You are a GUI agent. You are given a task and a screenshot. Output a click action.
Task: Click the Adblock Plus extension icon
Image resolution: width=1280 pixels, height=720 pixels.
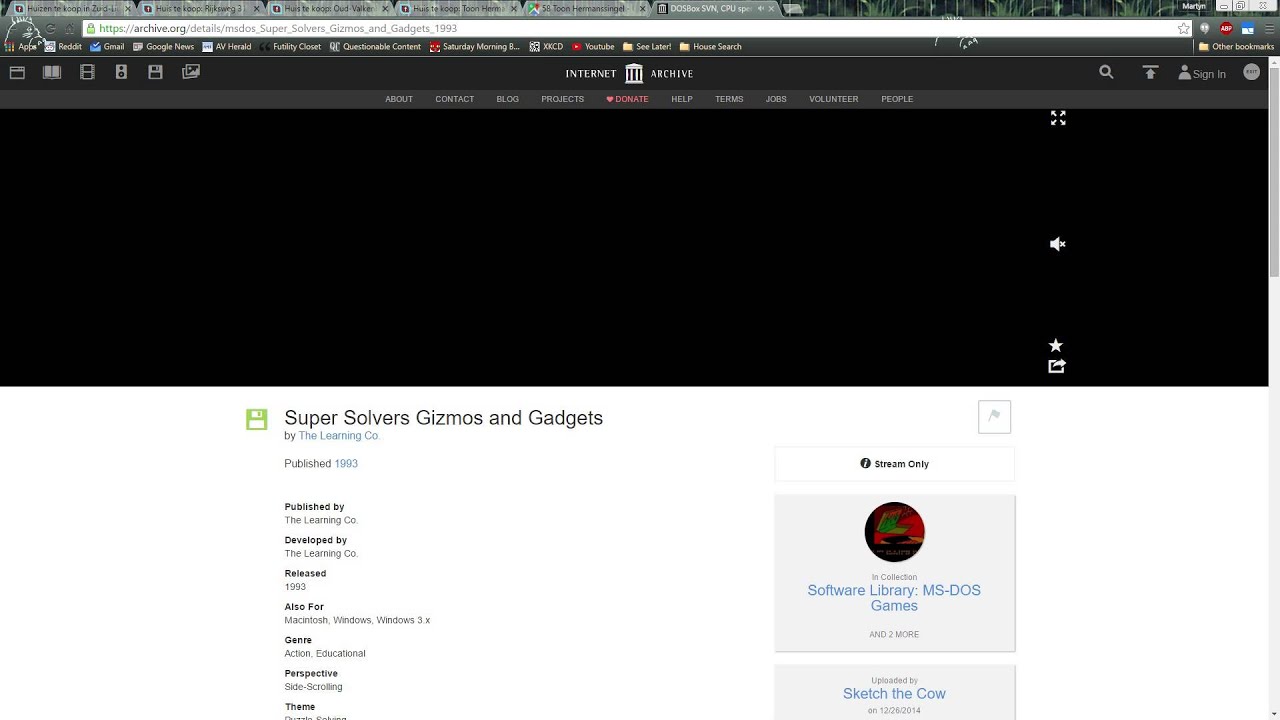click(x=1226, y=29)
